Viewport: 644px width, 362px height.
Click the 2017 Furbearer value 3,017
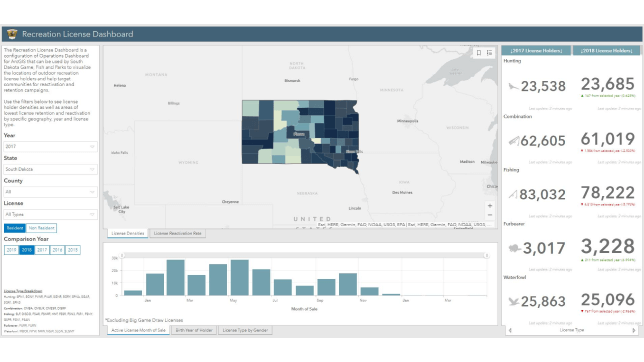click(x=544, y=248)
